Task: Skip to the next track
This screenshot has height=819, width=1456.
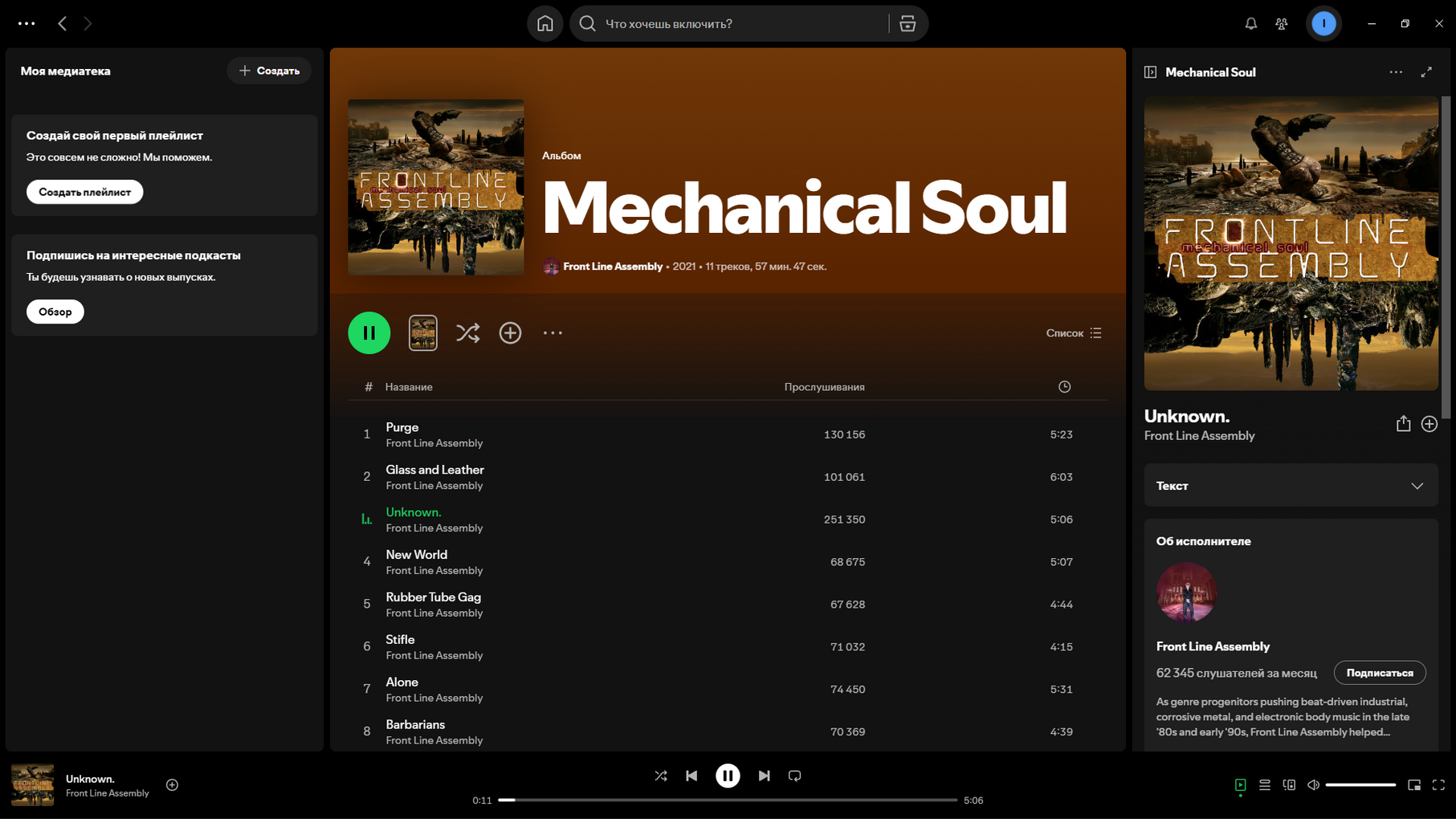Action: pyautogui.click(x=764, y=776)
